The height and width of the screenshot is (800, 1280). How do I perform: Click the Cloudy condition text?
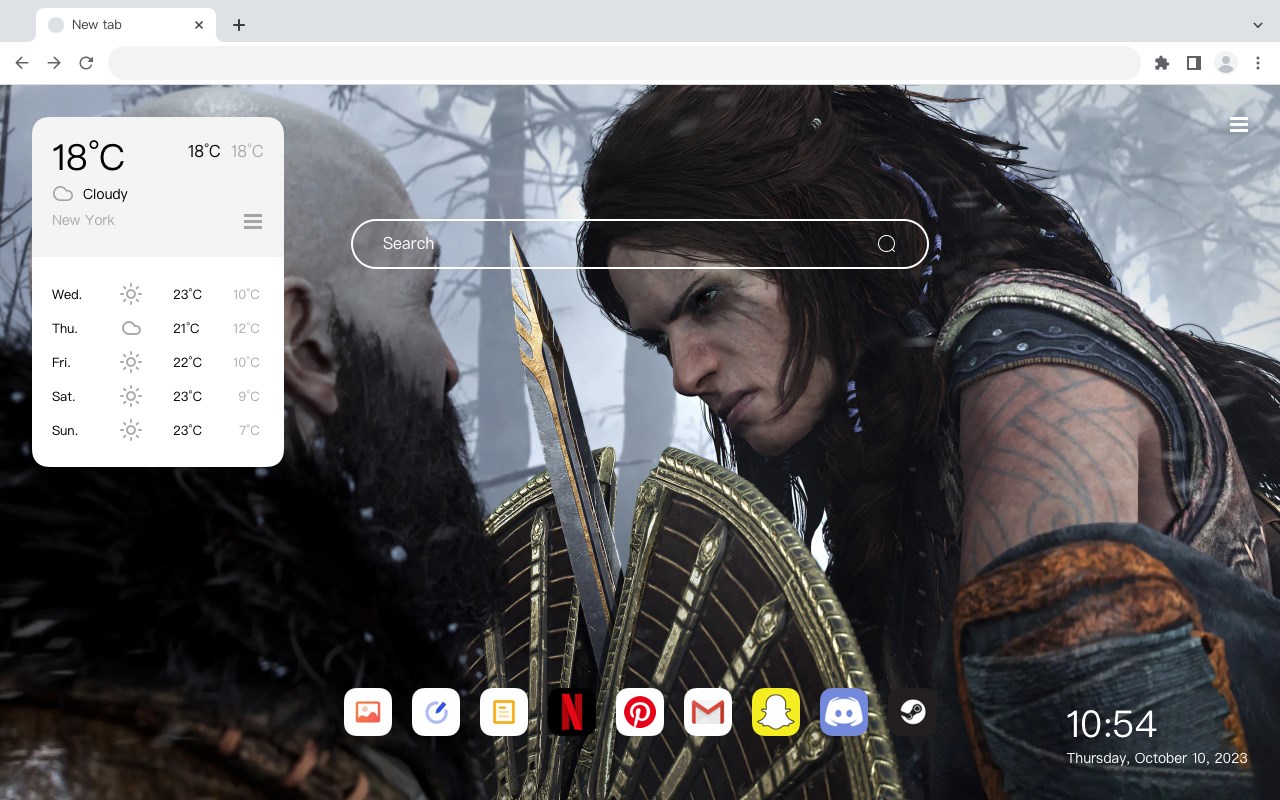point(105,194)
